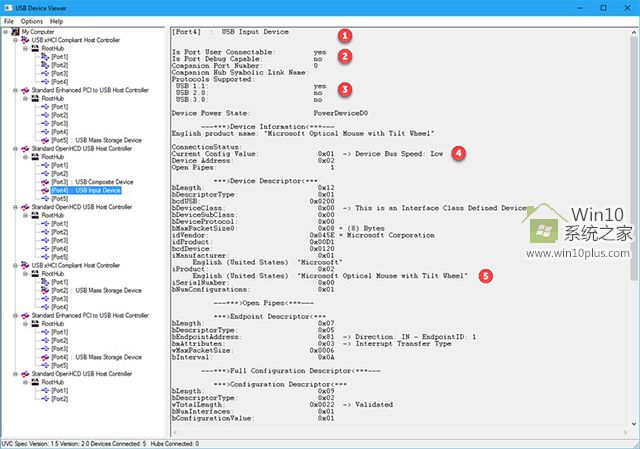
Task: Select OpenHCD controller icon above USB Composite Device
Action: pos(25,149)
